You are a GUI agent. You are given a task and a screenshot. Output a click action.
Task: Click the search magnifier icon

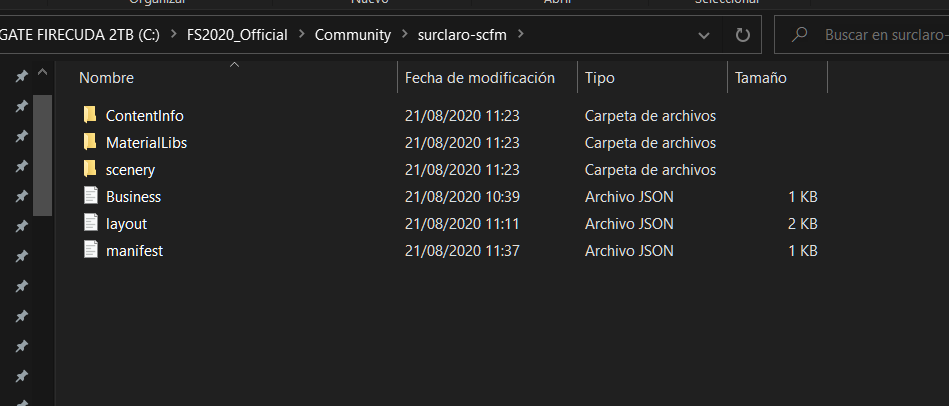pyautogui.click(x=800, y=35)
